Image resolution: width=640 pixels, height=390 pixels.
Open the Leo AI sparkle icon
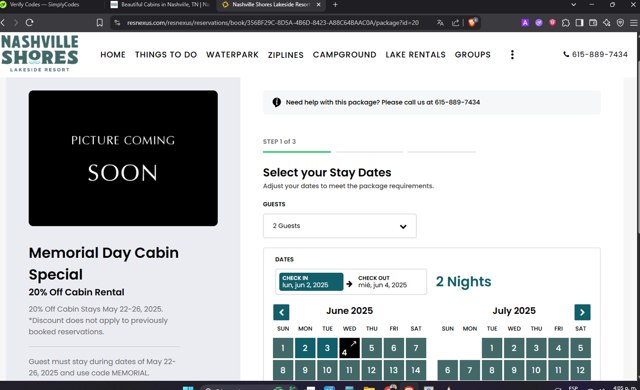click(607, 23)
